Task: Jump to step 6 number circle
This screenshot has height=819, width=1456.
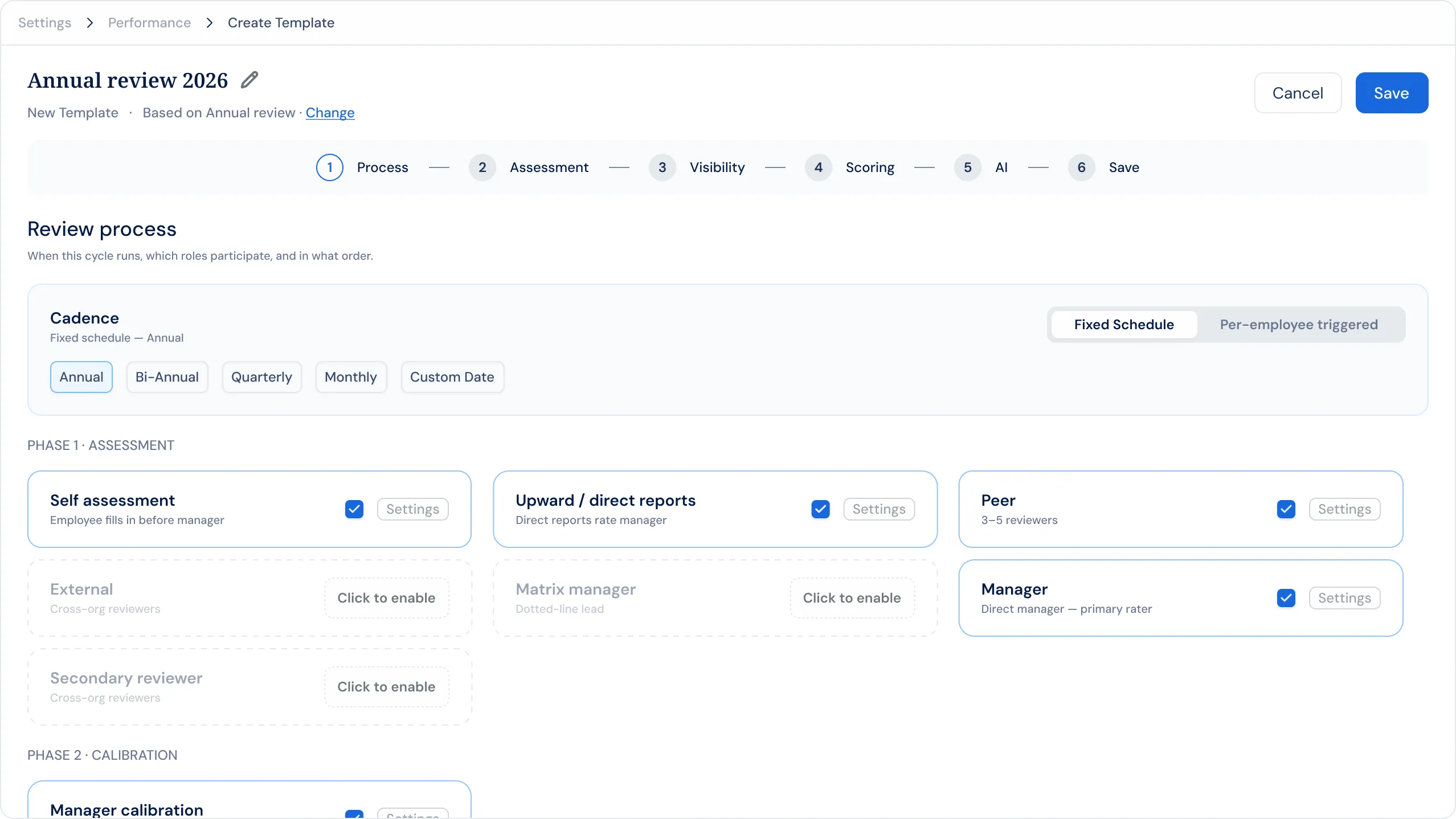Action: tap(1082, 167)
